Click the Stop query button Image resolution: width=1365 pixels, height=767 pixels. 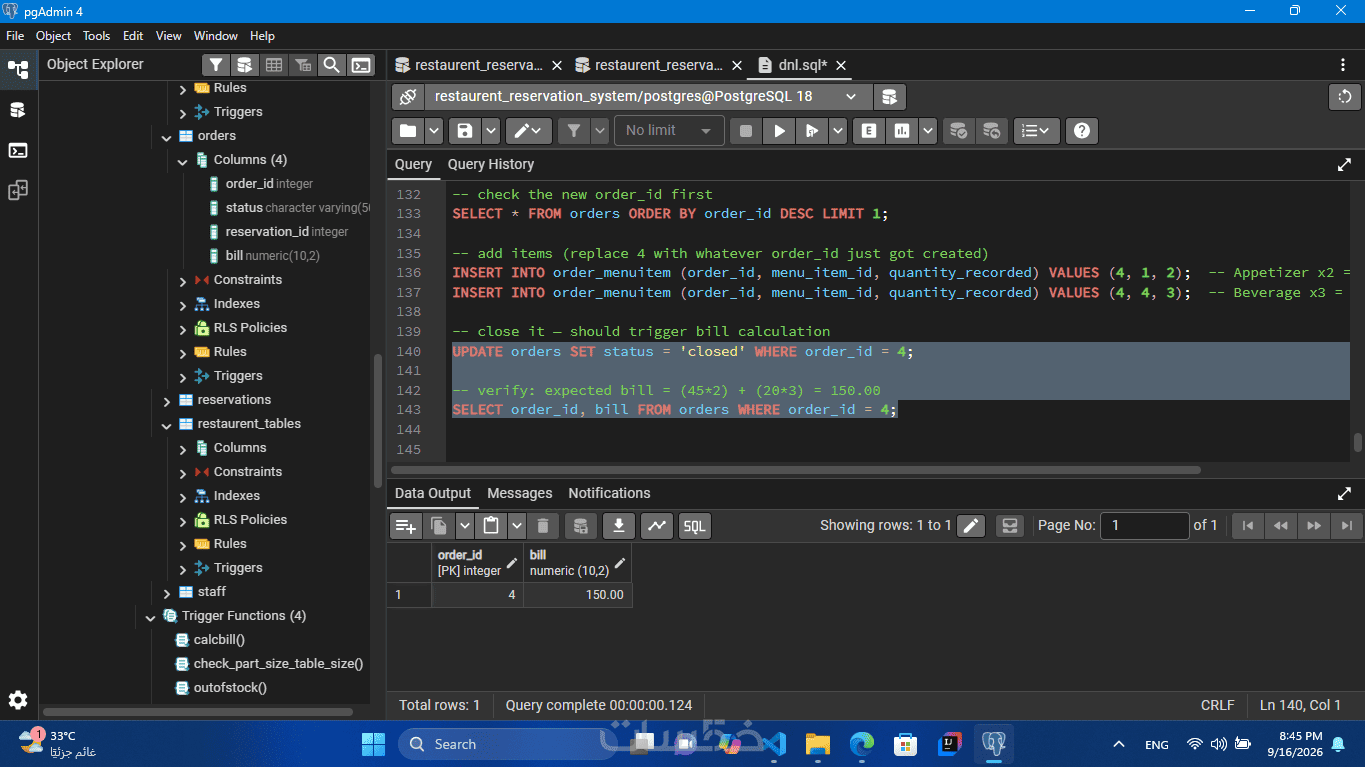click(745, 130)
